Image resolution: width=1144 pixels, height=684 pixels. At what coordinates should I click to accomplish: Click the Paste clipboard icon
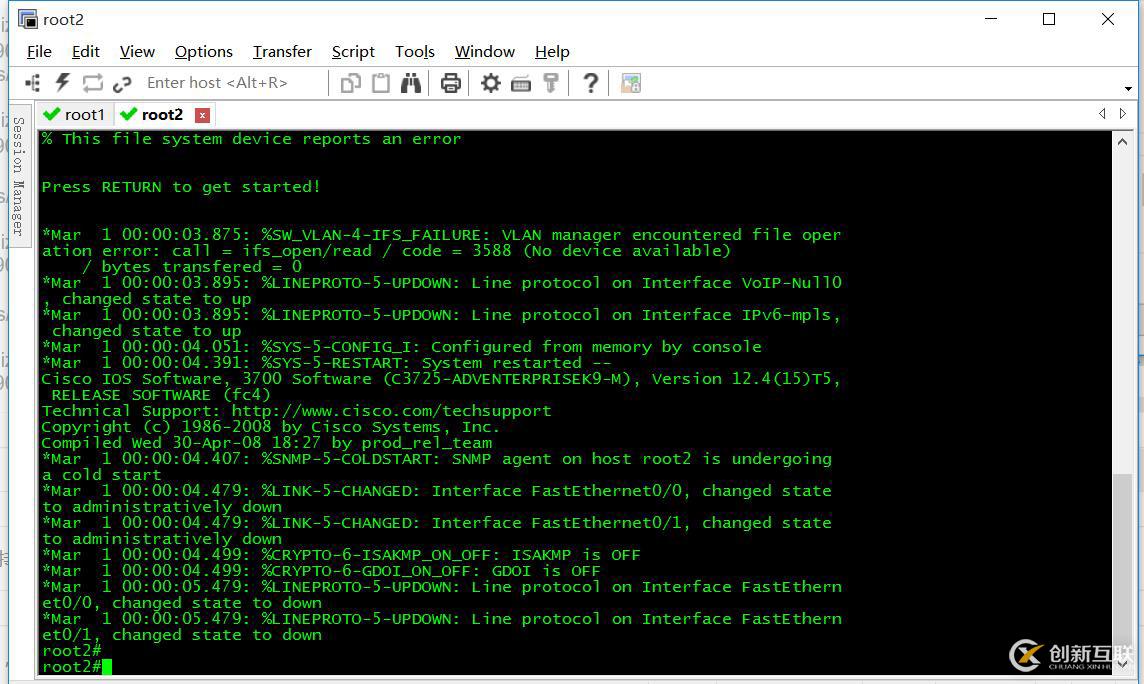pos(381,83)
